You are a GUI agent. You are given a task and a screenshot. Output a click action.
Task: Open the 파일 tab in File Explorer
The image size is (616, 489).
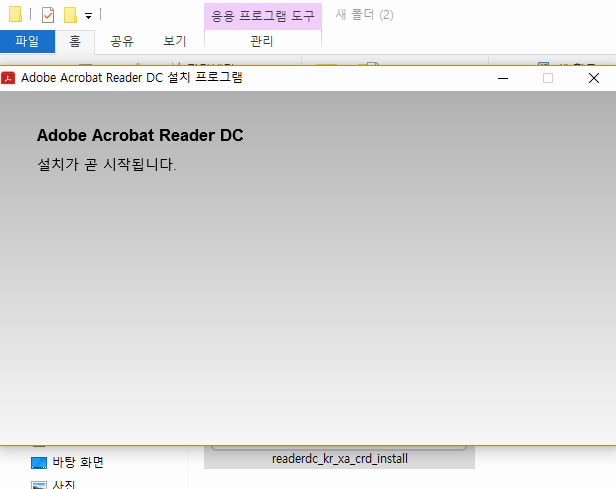click(27, 41)
